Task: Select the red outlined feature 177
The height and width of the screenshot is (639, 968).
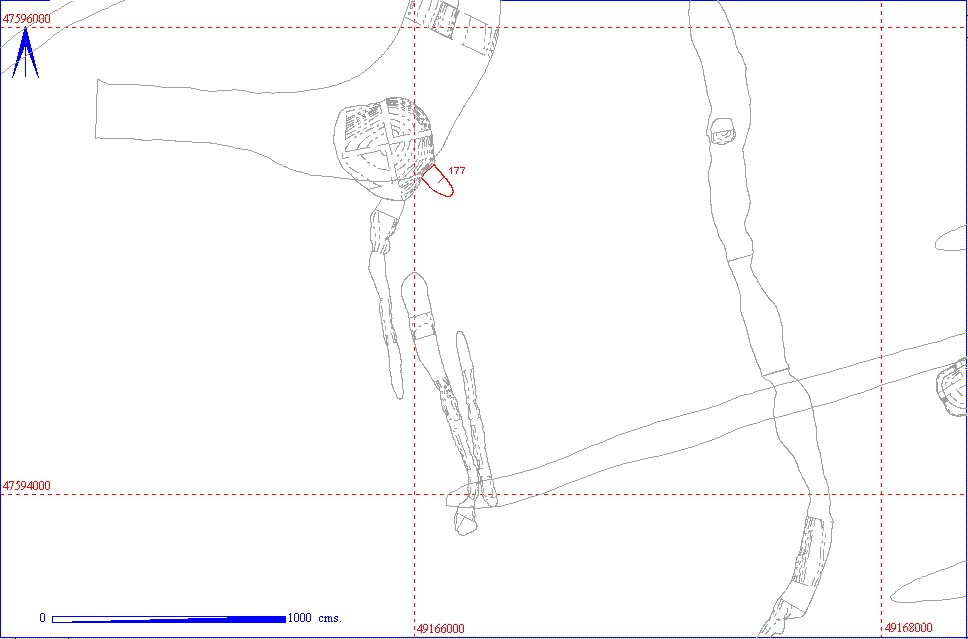Action: [x=438, y=181]
